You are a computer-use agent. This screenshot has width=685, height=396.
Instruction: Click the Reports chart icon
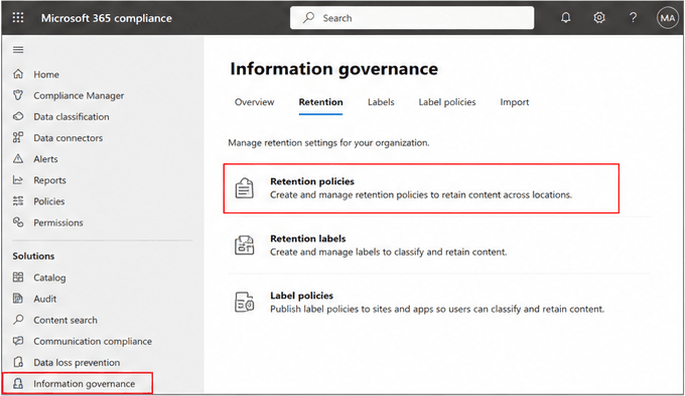18,180
